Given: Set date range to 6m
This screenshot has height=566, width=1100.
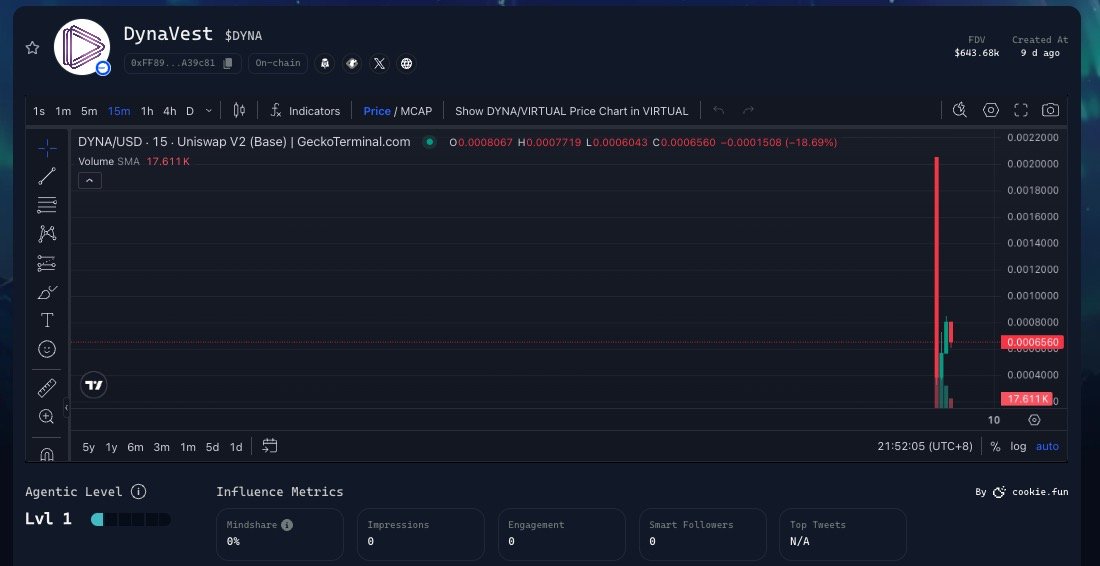Looking at the screenshot, I should (135, 447).
